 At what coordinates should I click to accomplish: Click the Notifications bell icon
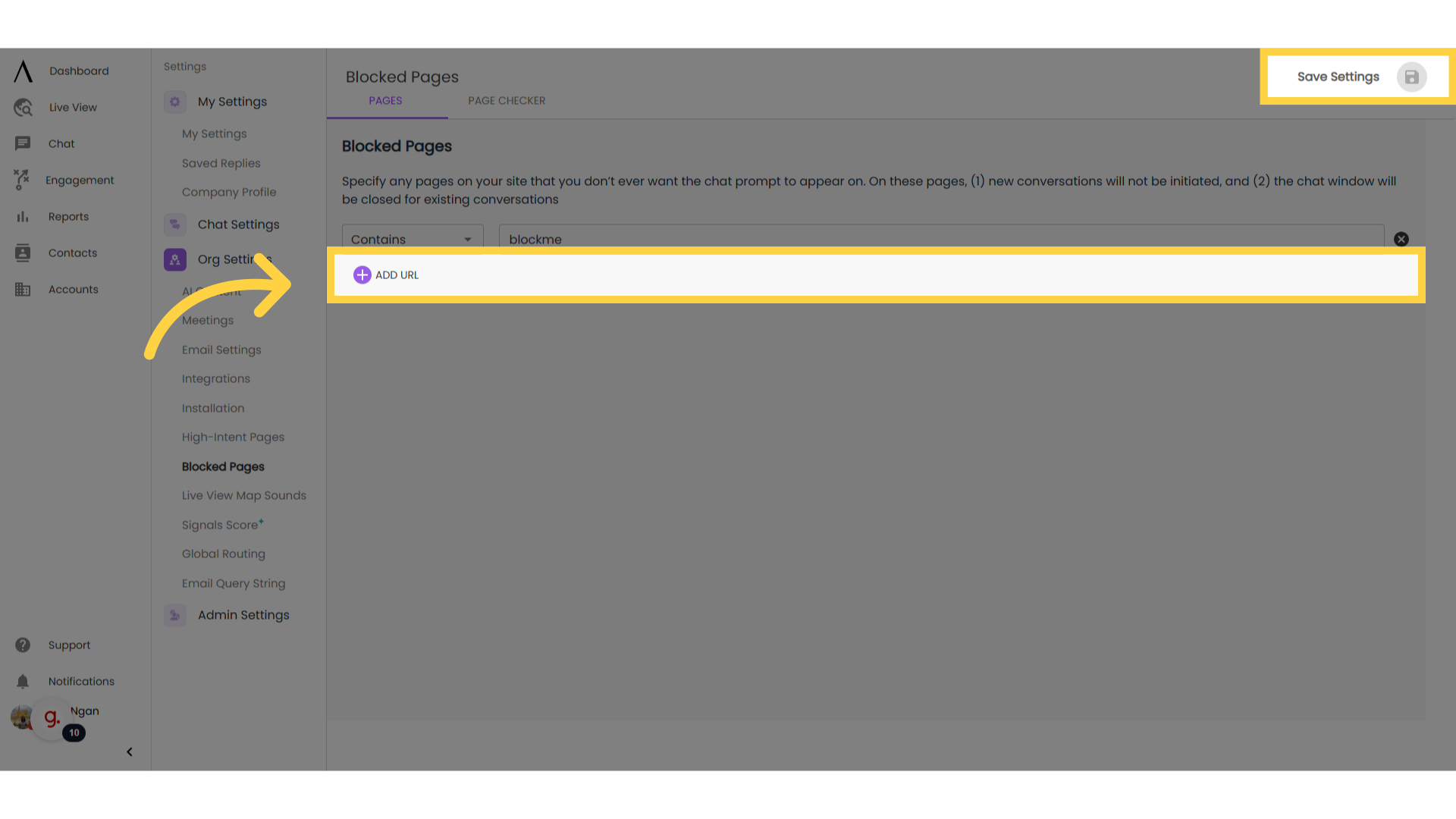click(22, 681)
